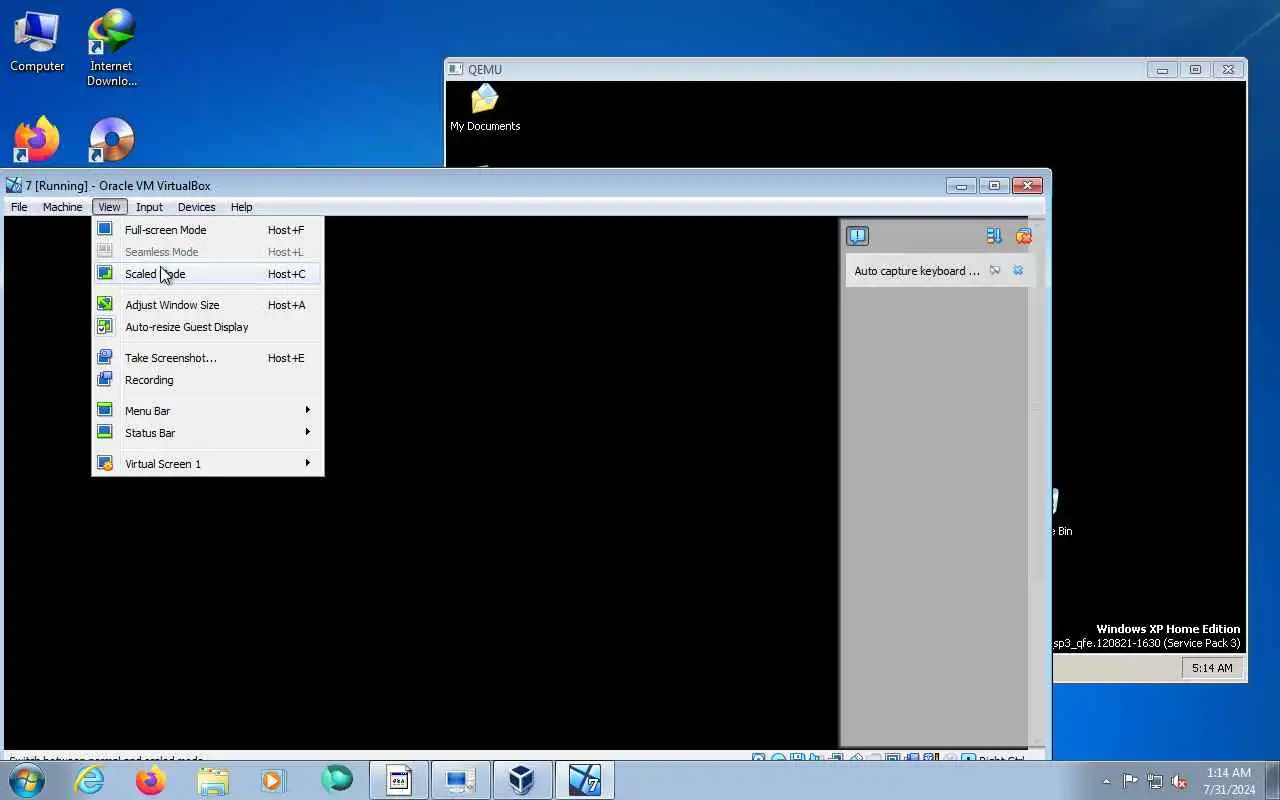Click the delete all notifications icon
This screenshot has height=800, width=1280.
click(x=1023, y=236)
